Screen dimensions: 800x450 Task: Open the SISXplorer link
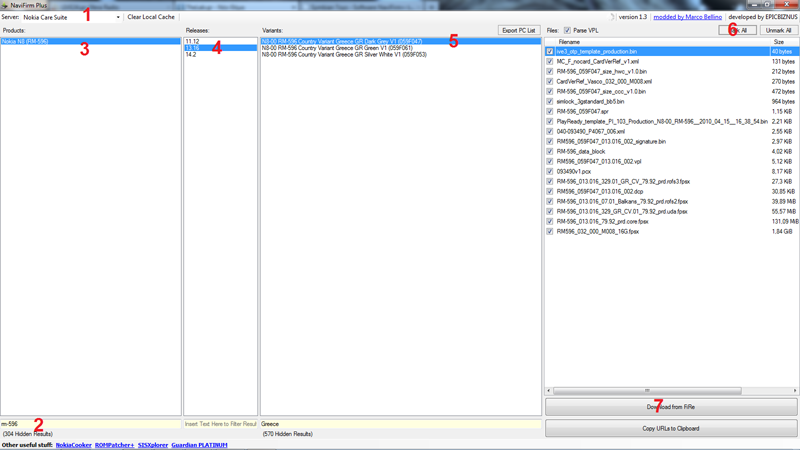(x=153, y=445)
